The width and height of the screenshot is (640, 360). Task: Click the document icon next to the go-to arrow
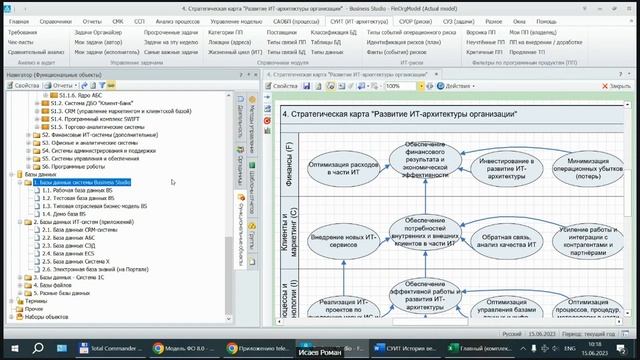(x=93, y=85)
